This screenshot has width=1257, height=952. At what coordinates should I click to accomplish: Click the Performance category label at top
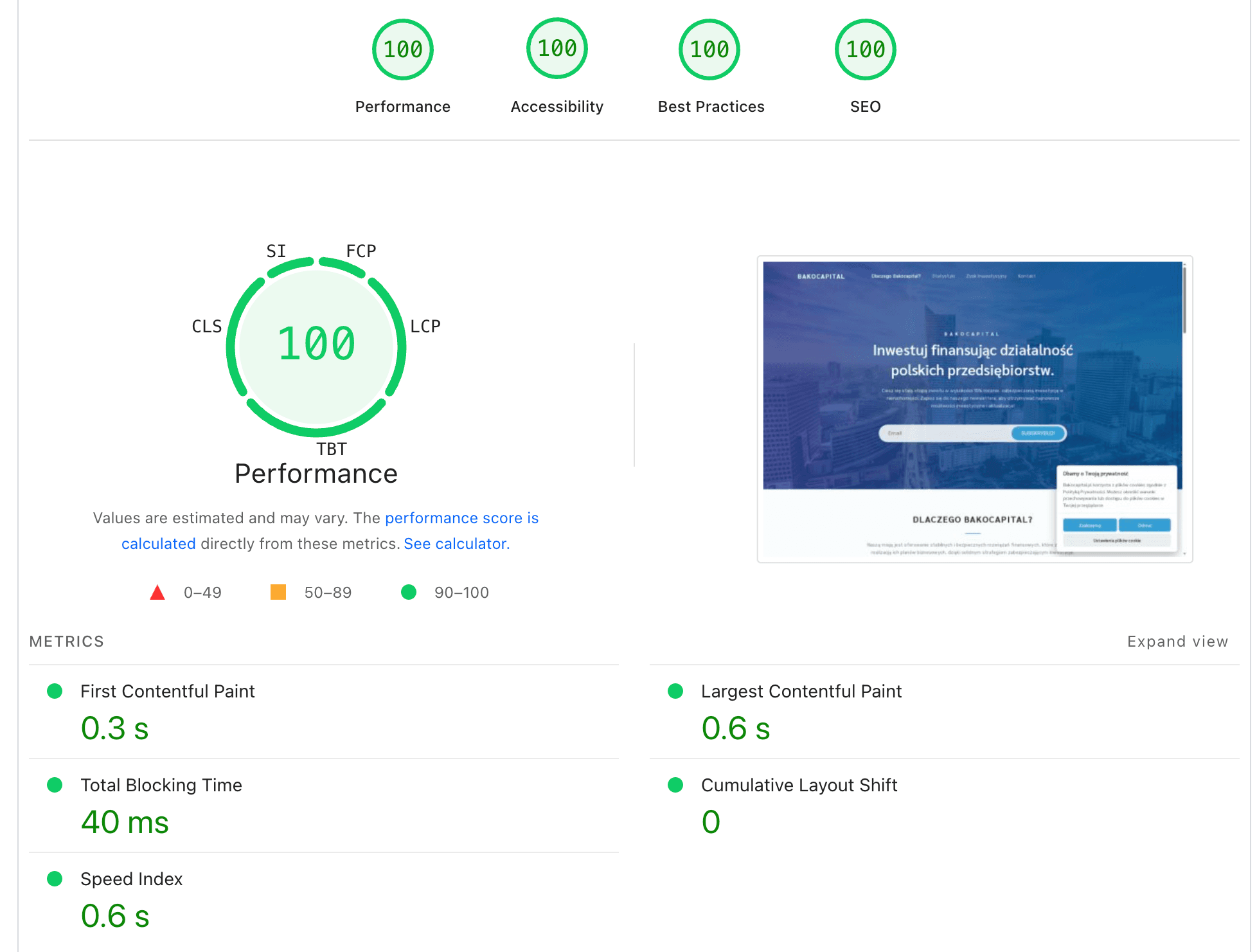coord(403,107)
